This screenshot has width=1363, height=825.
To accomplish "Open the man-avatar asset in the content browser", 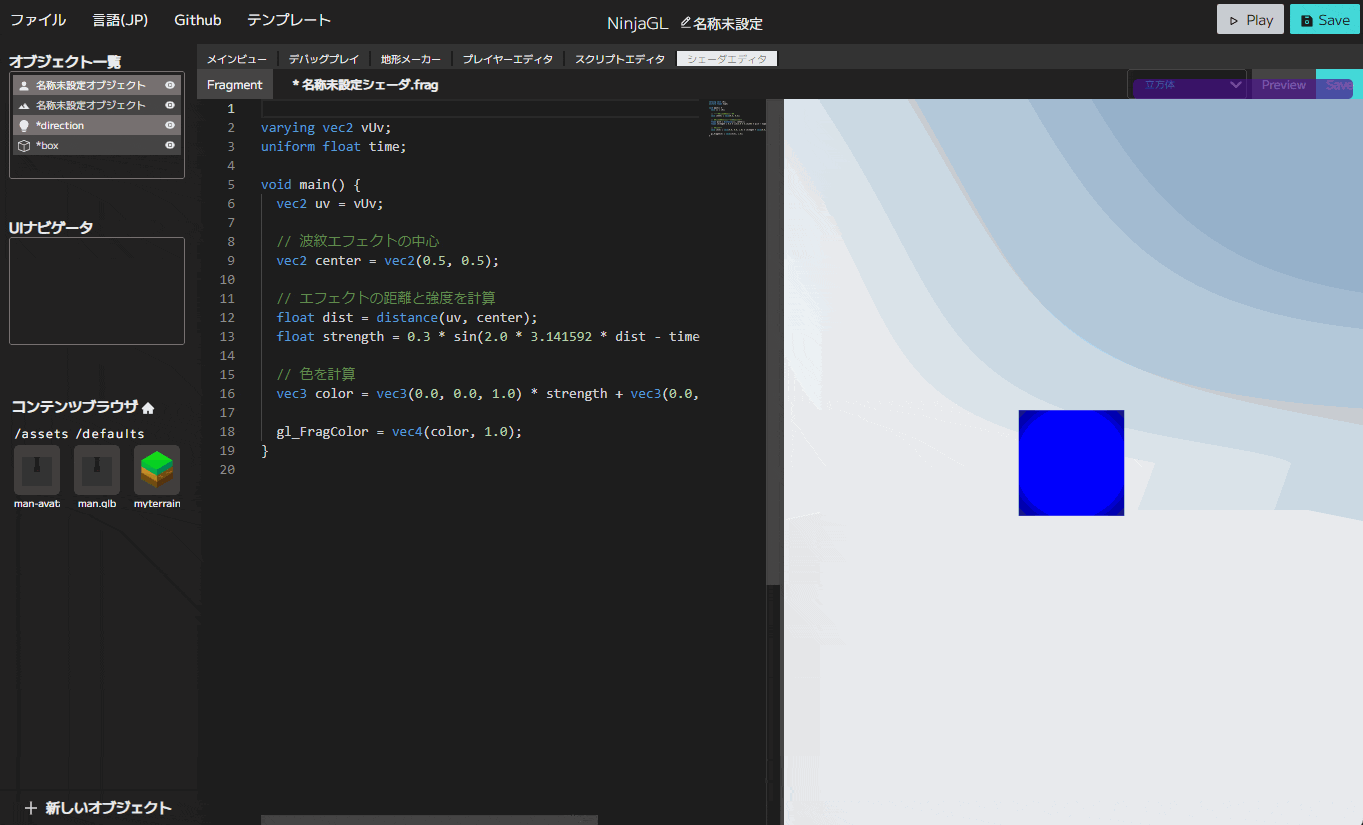I will coord(36,470).
